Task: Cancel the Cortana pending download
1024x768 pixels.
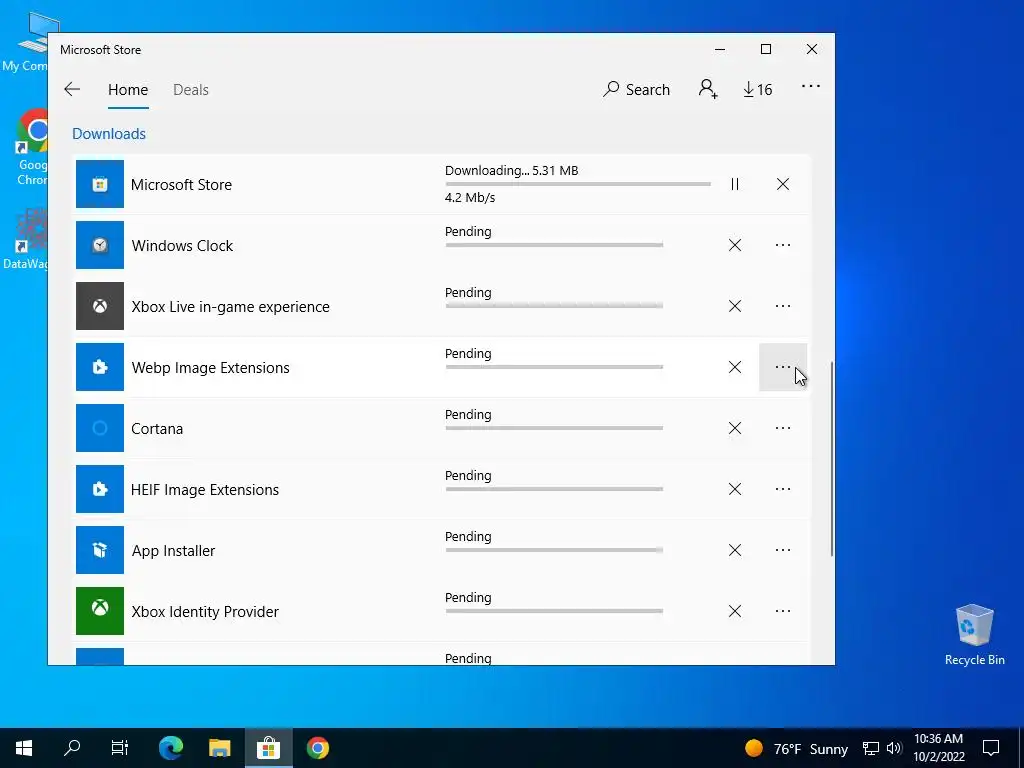Action: (x=735, y=428)
